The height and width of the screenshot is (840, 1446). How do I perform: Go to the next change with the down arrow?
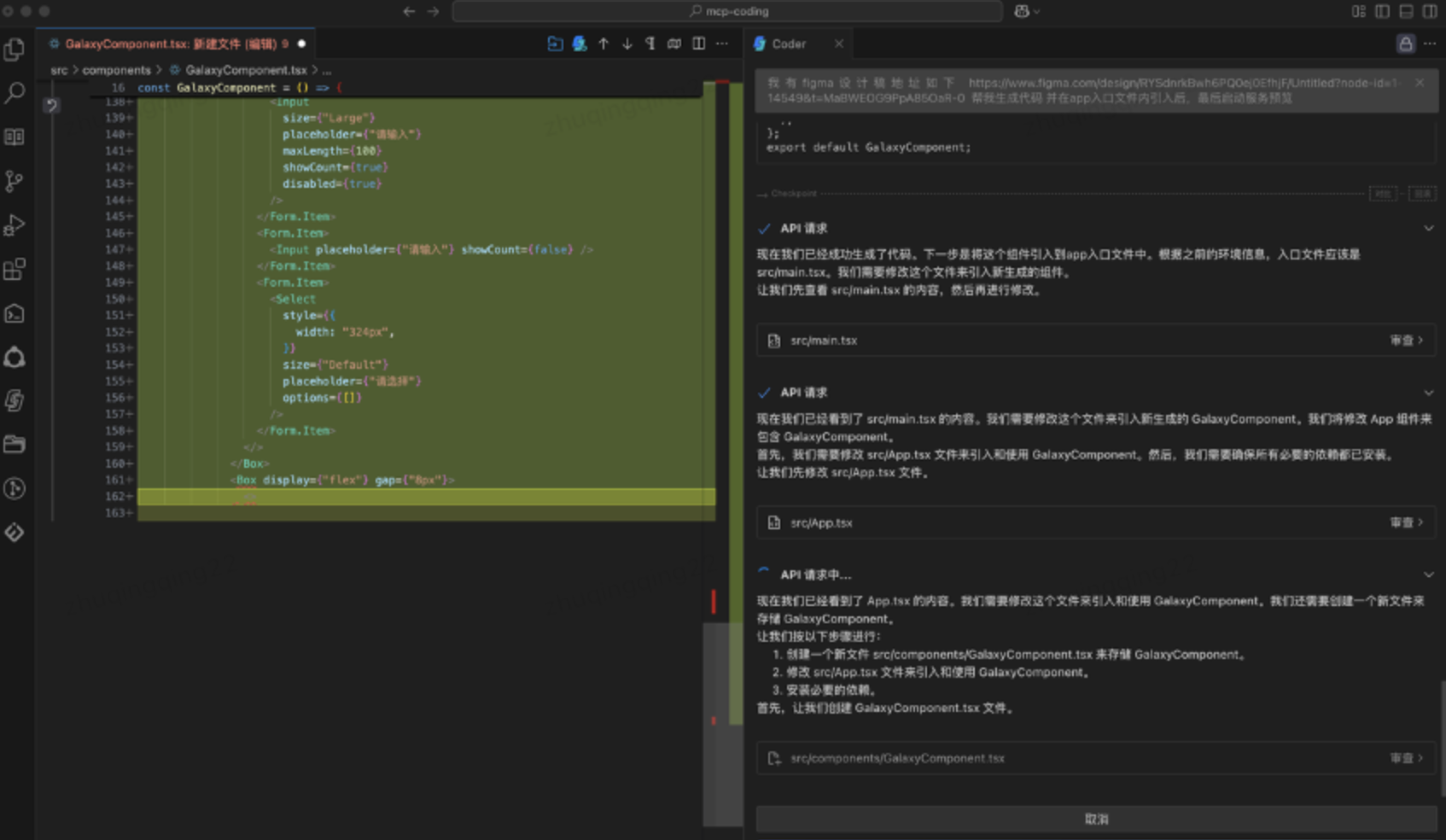pyautogui.click(x=627, y=44)
